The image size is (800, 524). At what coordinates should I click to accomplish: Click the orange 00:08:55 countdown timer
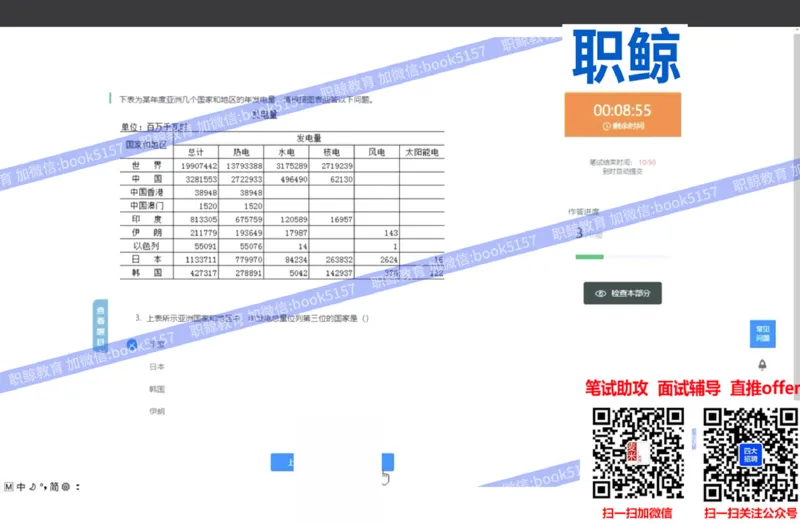click(622, 114)
